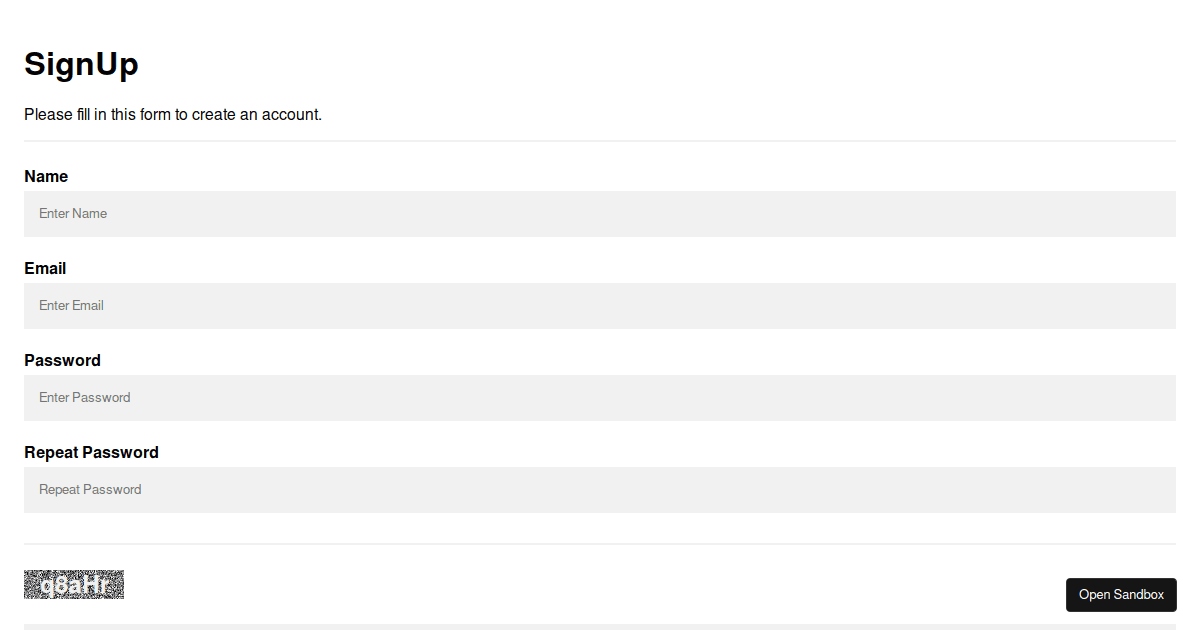Click the SignUp page heading
Image resolution: width=1200 pixels, height=630 pixels.
(81, 64)
